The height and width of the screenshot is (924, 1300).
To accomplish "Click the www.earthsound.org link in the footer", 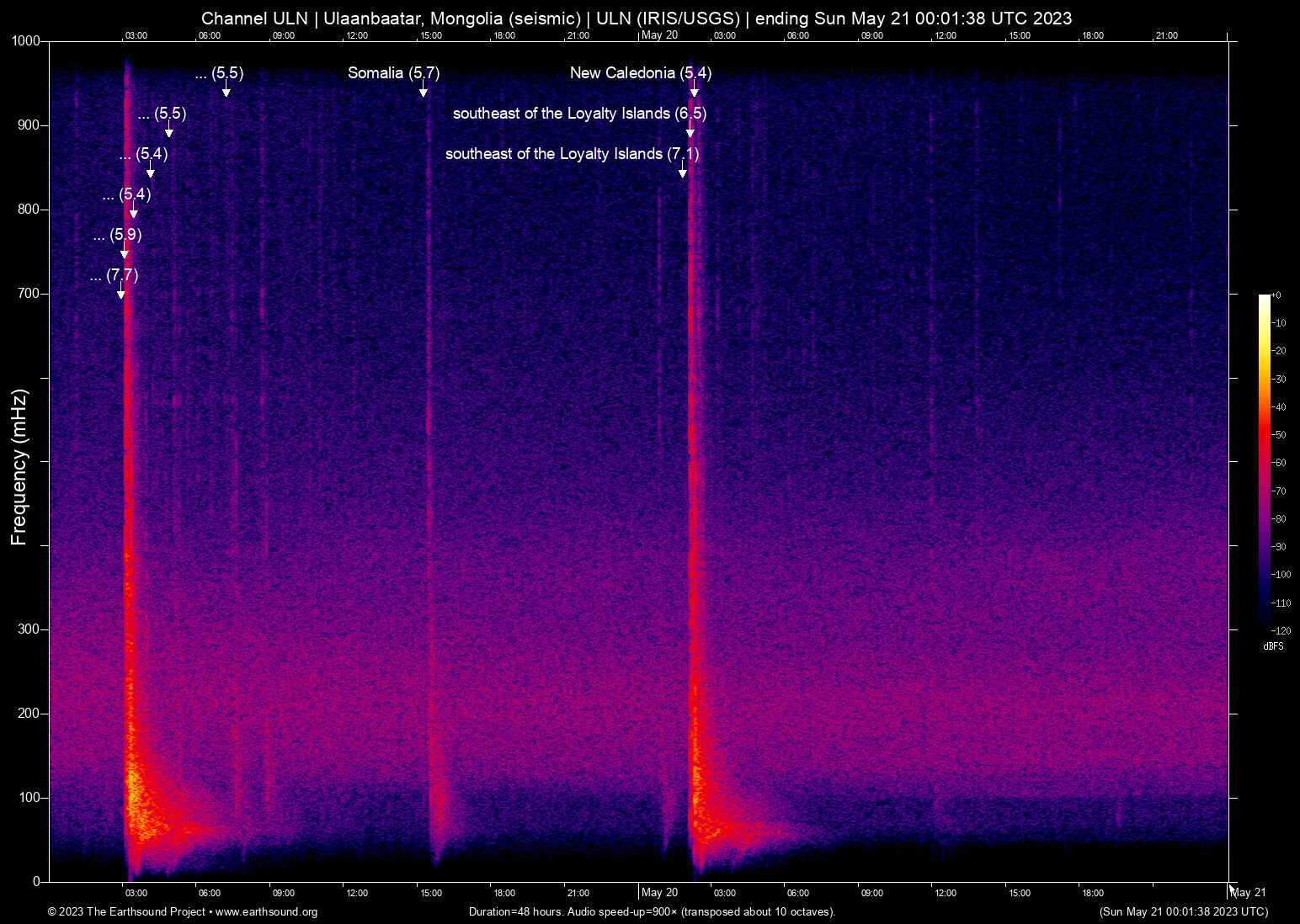I will [x=266, y=912].
